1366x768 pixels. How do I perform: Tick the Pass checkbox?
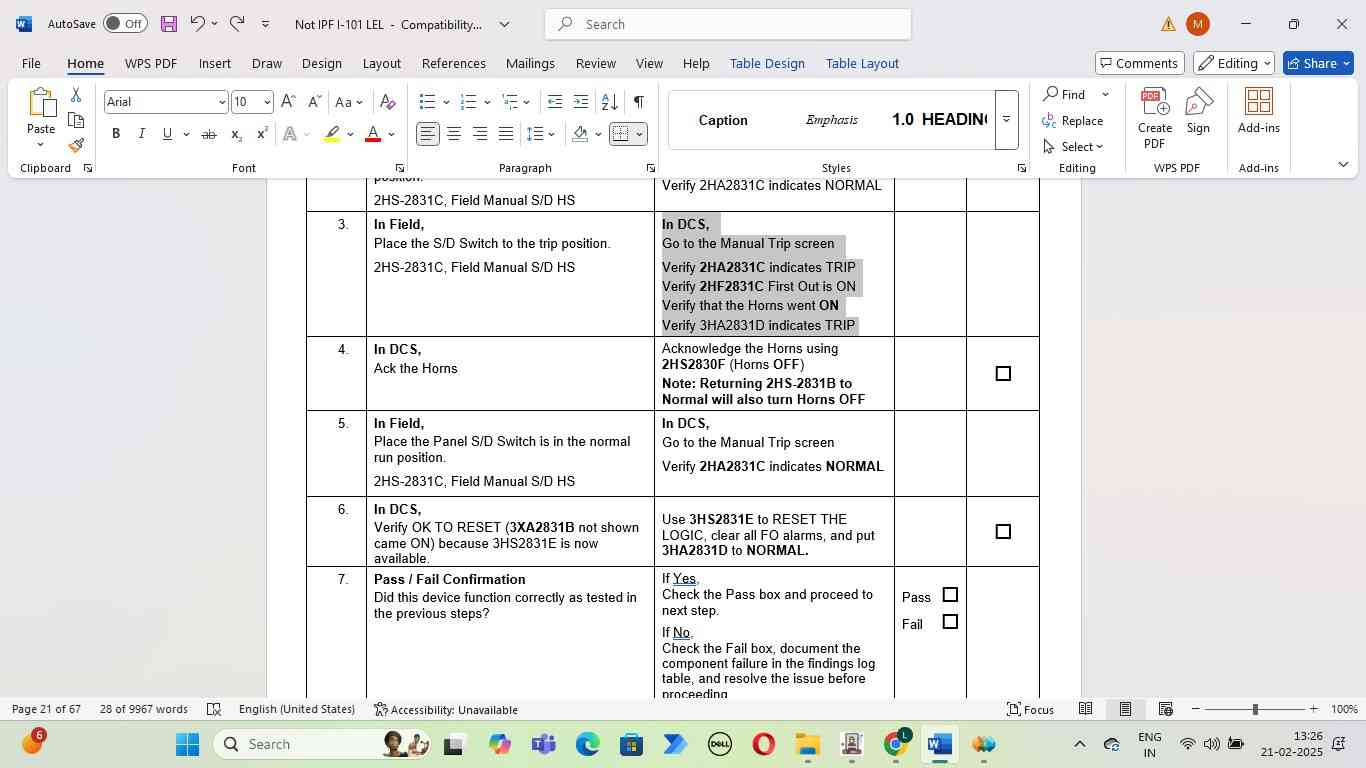coord(950,595)
